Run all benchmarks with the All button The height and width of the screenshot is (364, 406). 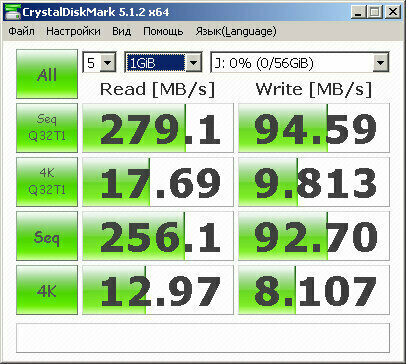(47, 74)
